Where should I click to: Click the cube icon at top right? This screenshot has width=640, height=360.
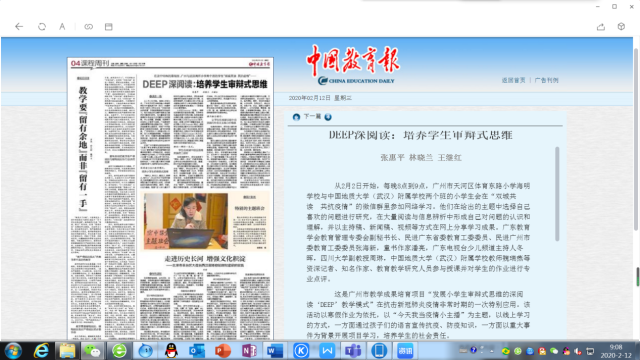click(621, 27)
